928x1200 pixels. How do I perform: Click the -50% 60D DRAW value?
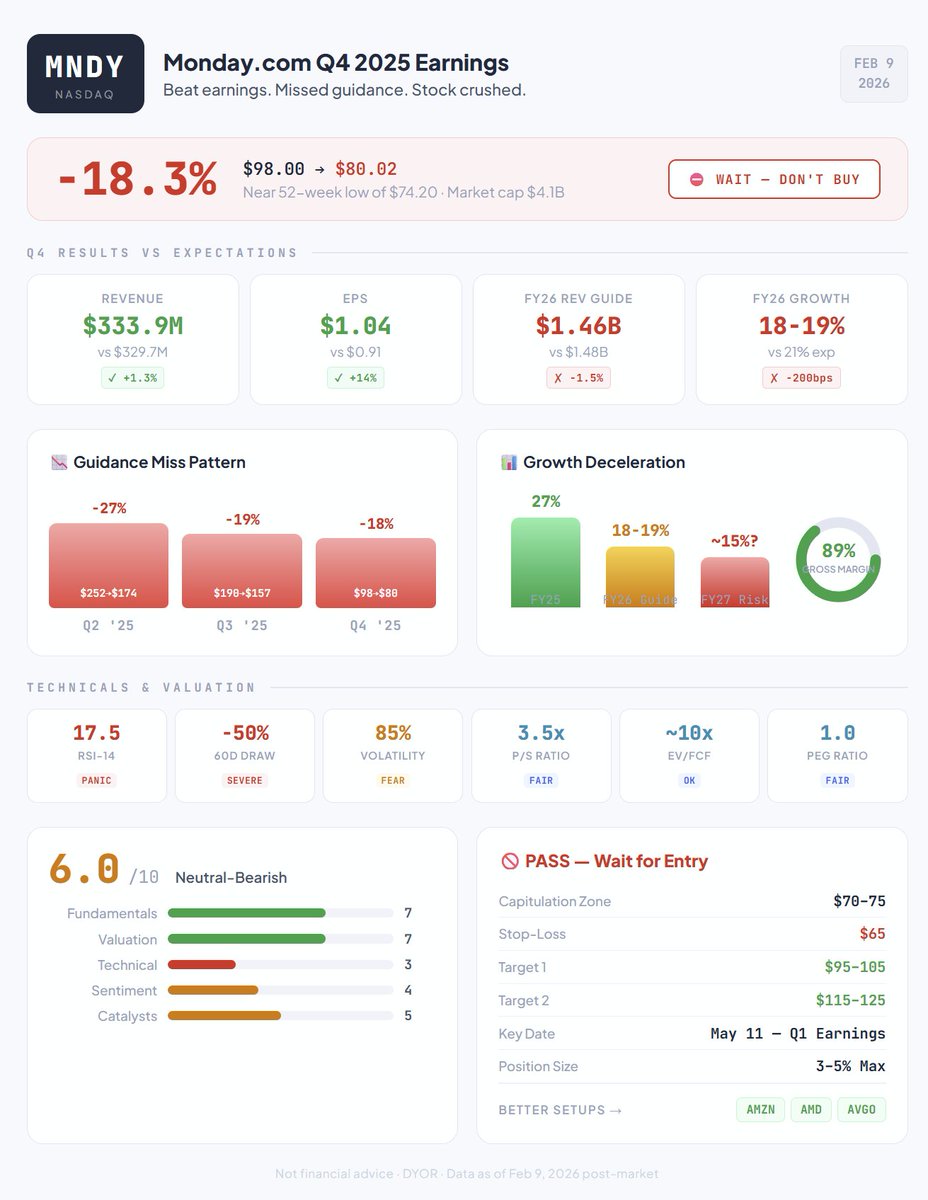pyautogui.click(x=245, y=733)
